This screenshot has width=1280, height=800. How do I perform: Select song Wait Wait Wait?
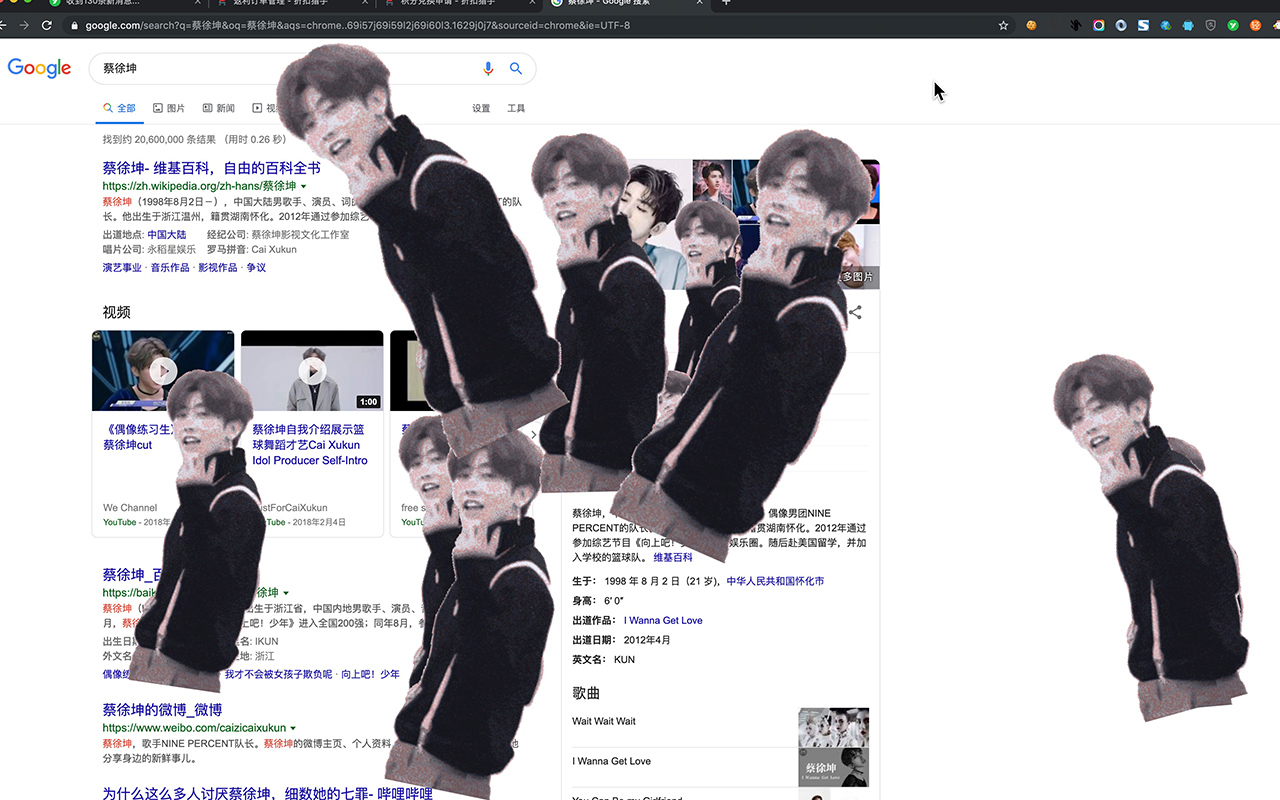(x=604, y=721)
